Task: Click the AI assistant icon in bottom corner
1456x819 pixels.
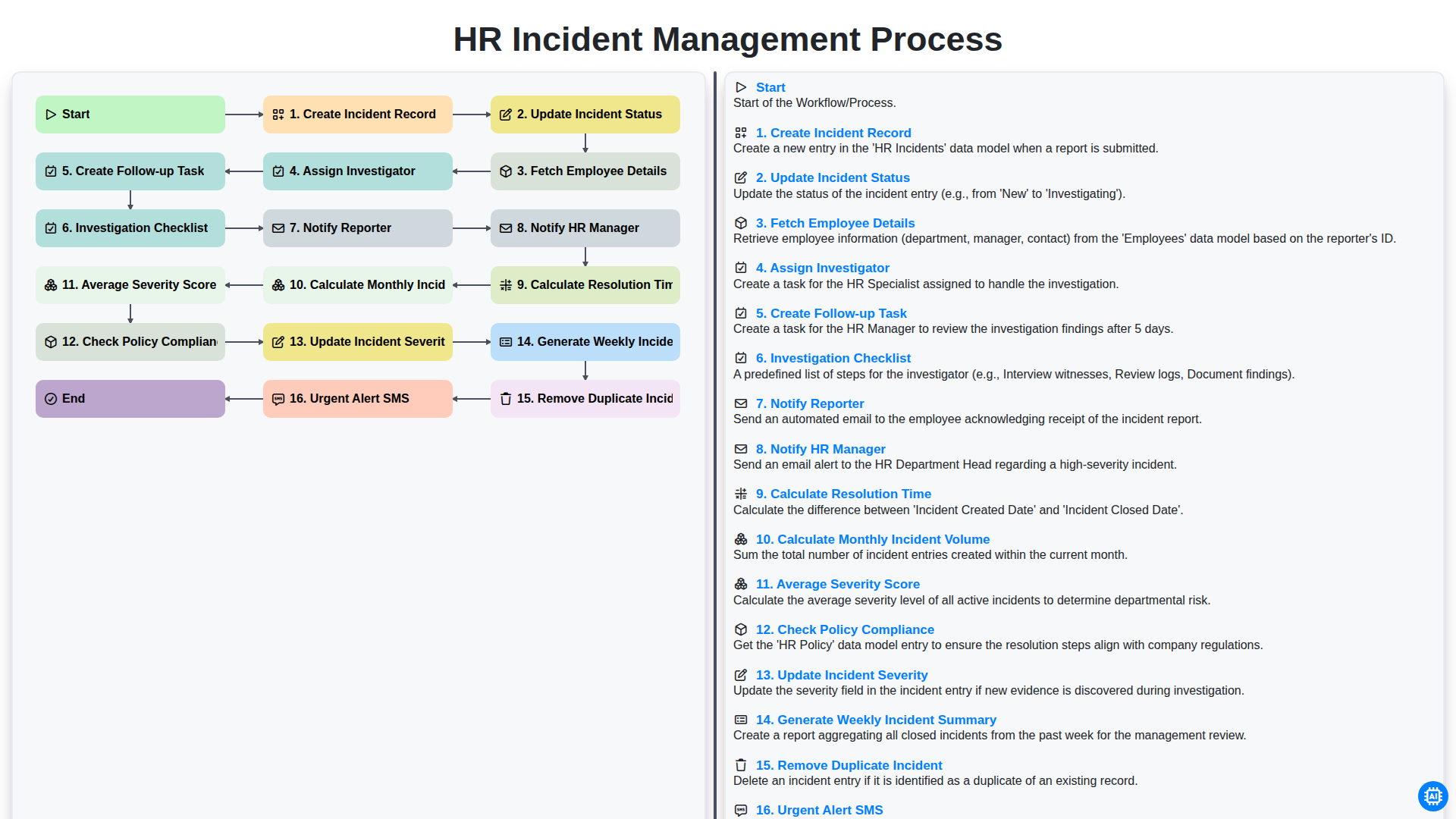Action: click(1432, 796)
